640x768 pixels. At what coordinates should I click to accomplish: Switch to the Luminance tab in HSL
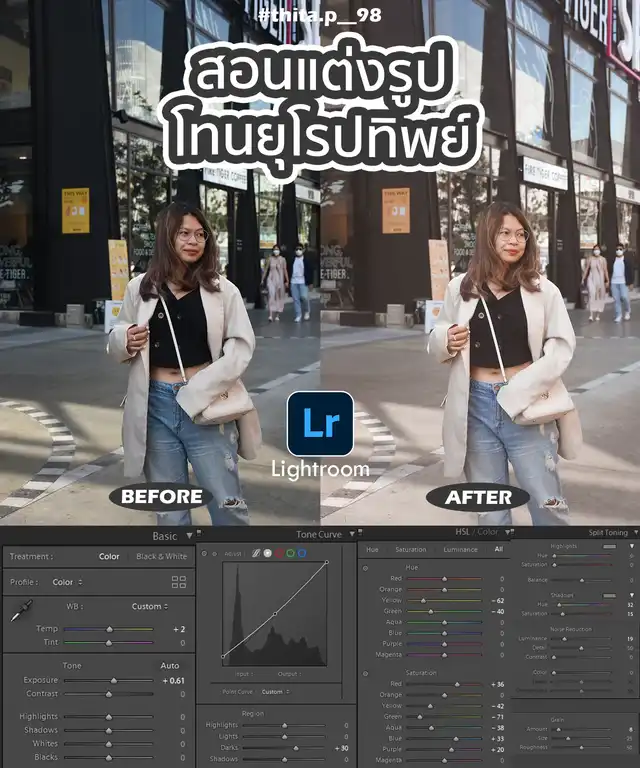point(460,549)
